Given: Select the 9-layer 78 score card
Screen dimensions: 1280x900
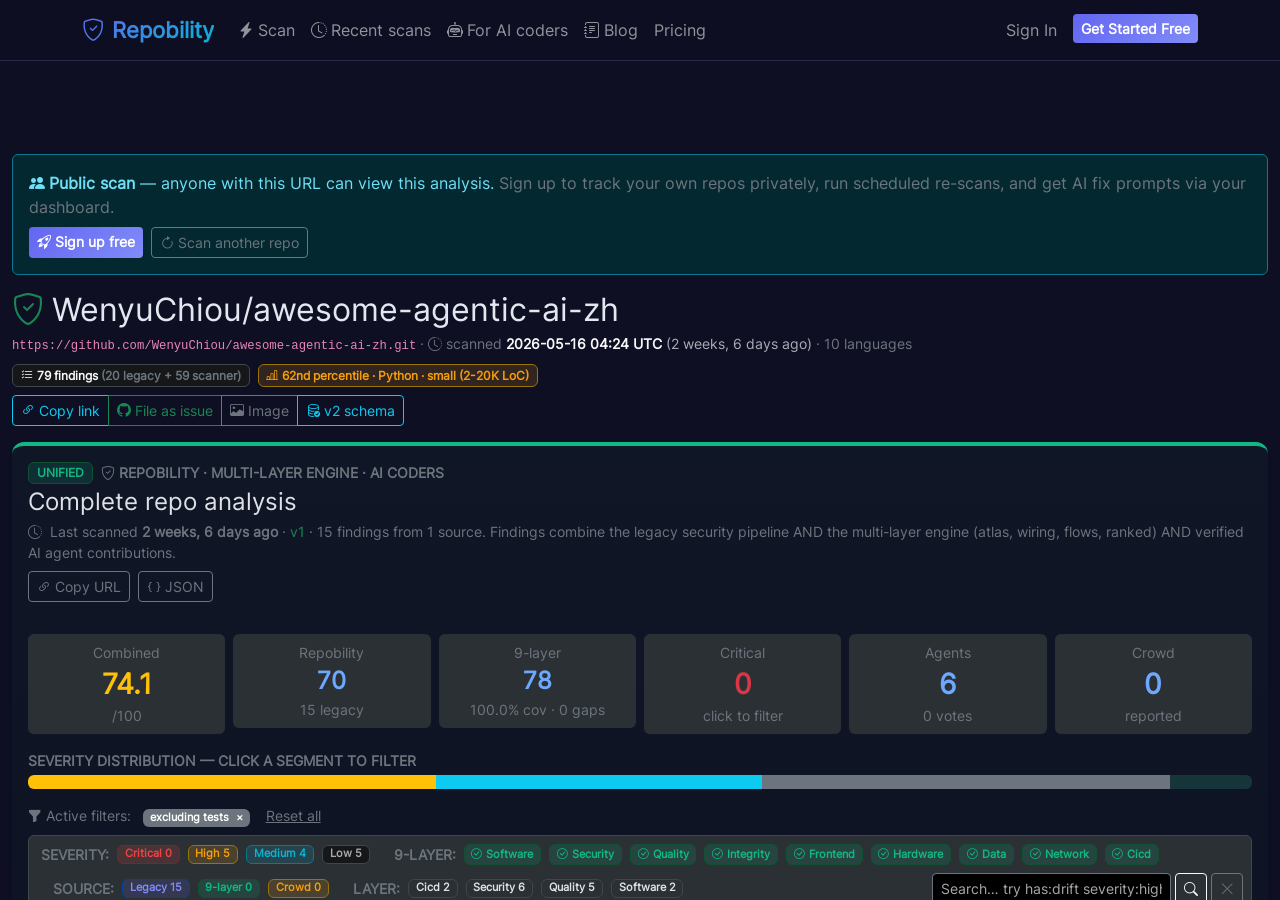Looking at the screenshot, I should (537, 681).
